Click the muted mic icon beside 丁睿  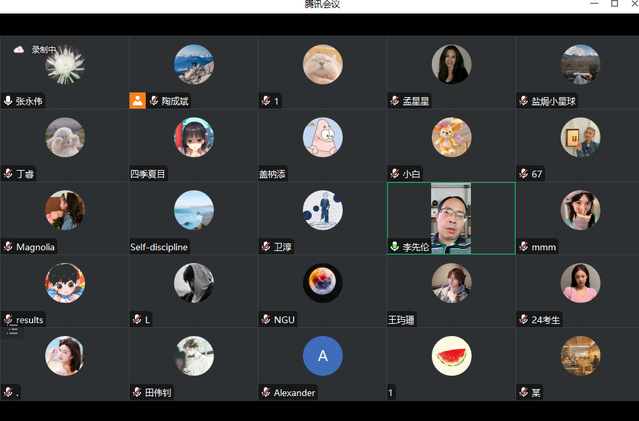coord(9,174)
